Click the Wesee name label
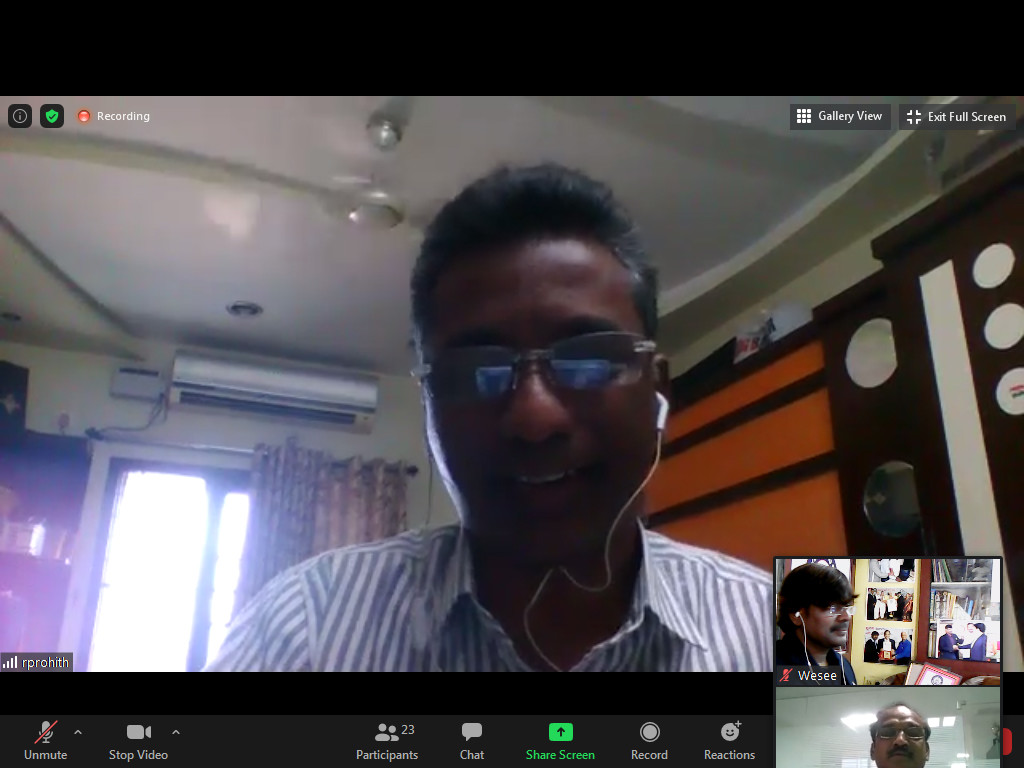1024x768 pixels. pos(817,676)
